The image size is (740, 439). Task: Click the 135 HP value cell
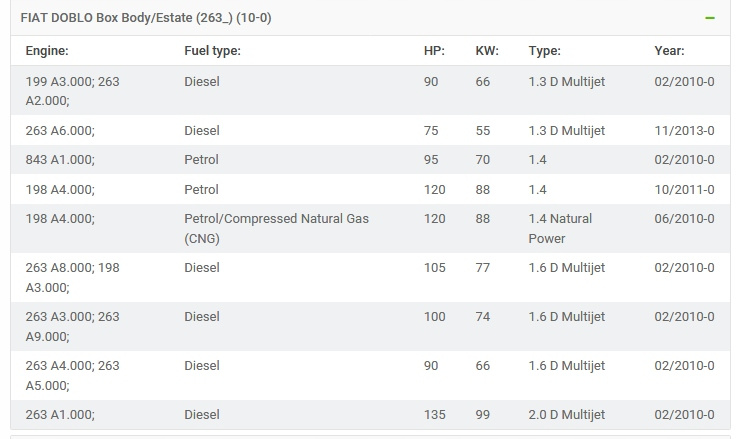point(435,414)
